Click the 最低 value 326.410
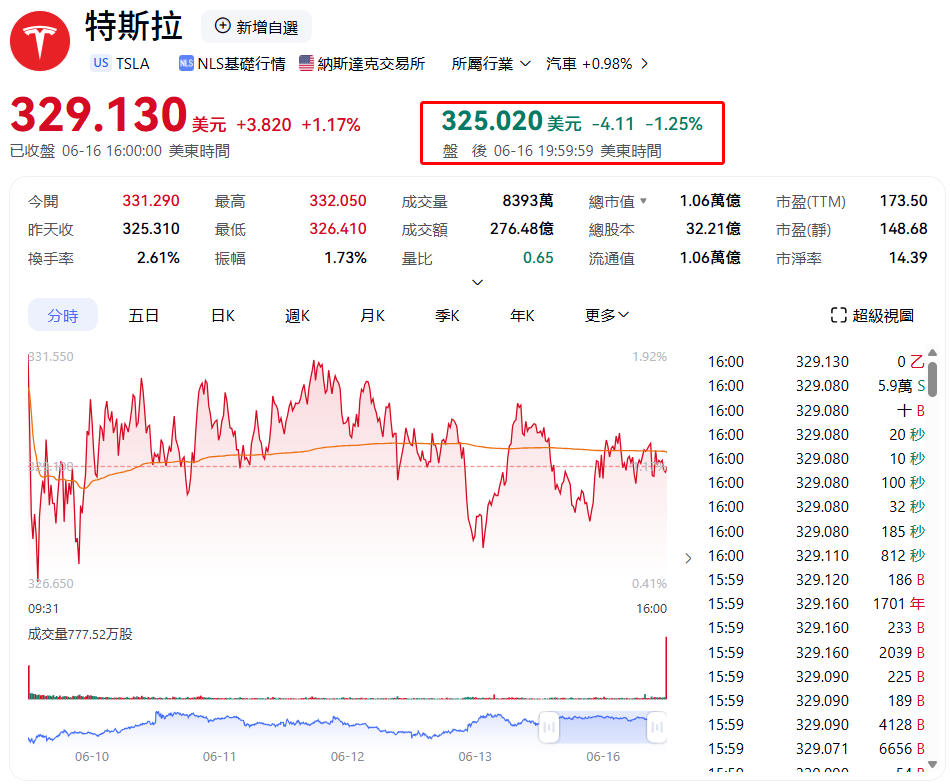 coord(338,229)
